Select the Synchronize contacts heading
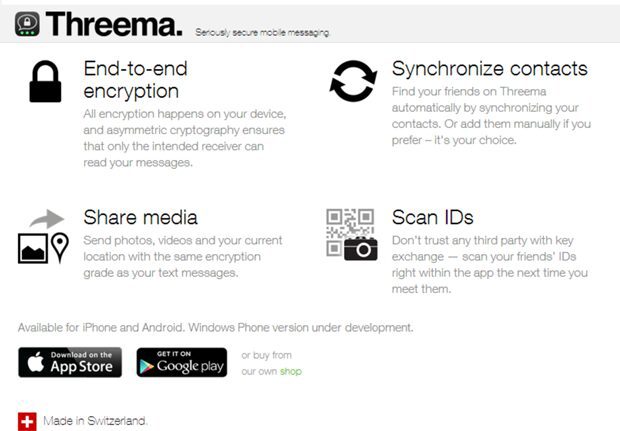 (x=490, y=68)
